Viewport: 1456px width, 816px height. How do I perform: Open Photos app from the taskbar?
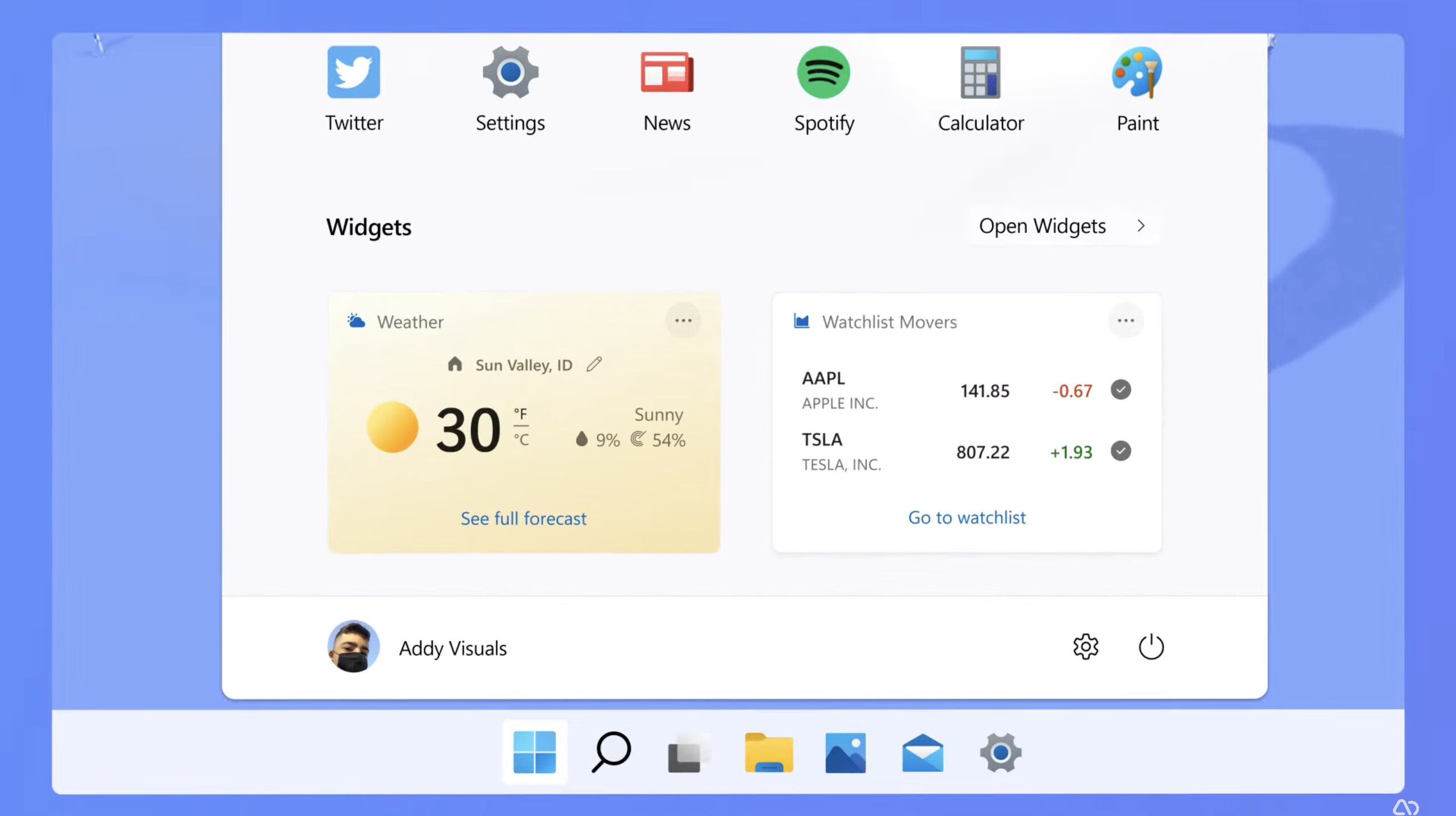[x=845, y=752]
